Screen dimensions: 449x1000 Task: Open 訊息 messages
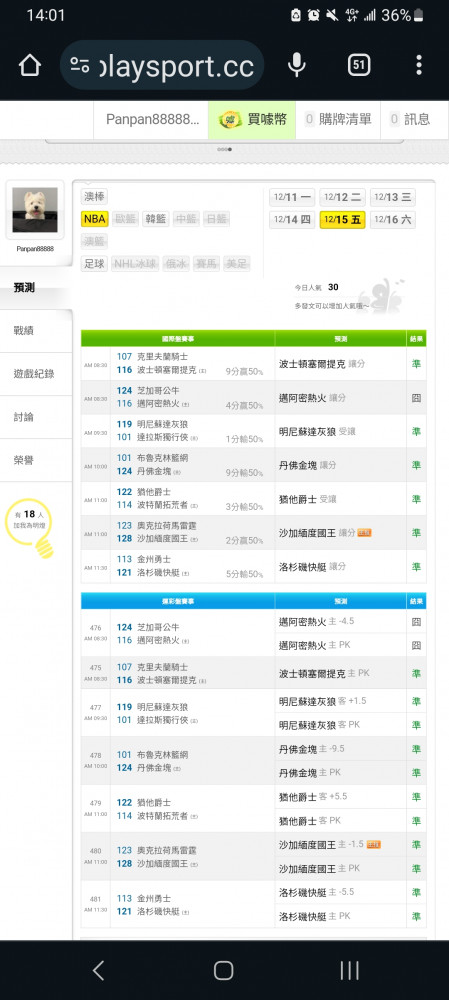click(410, 119)
